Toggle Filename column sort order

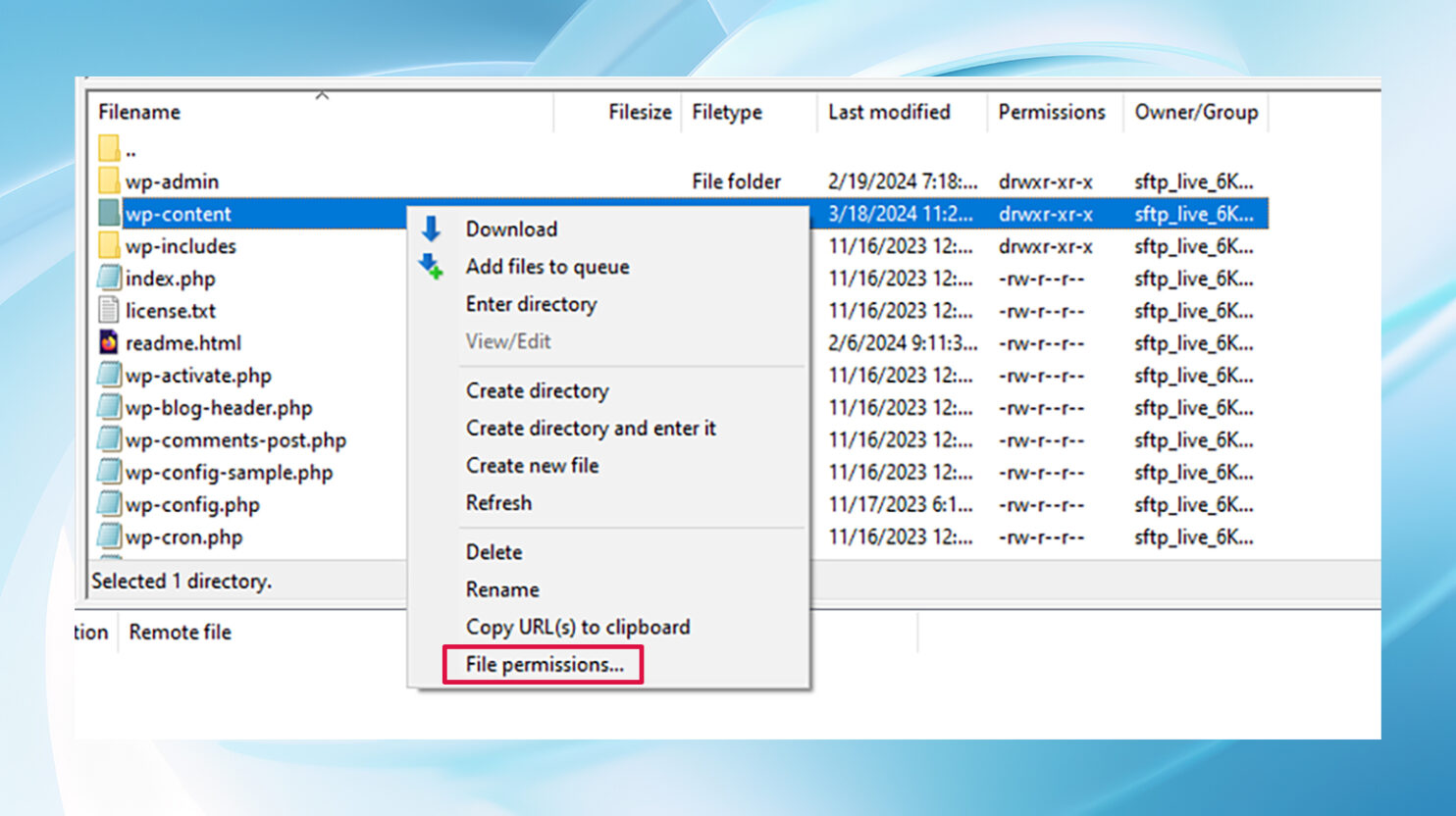coord(138,111)
